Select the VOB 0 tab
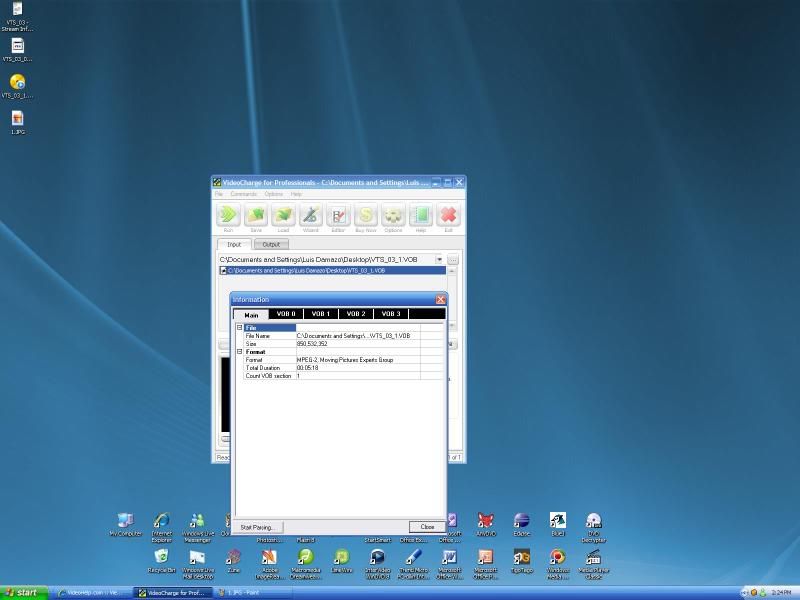The height and width of the screenshot is (600, 800). 286,314
